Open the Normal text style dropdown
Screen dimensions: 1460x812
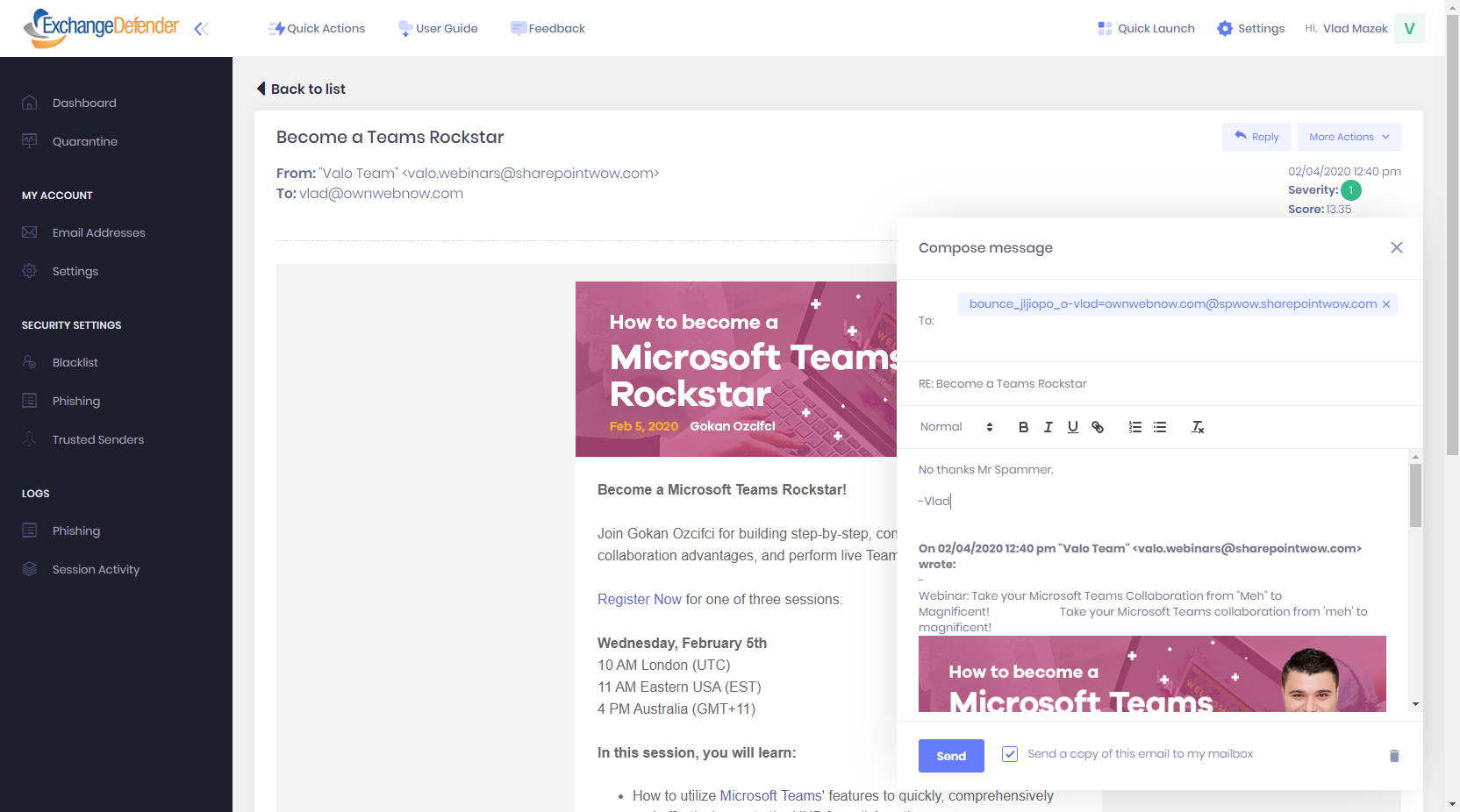click(955, 427)
